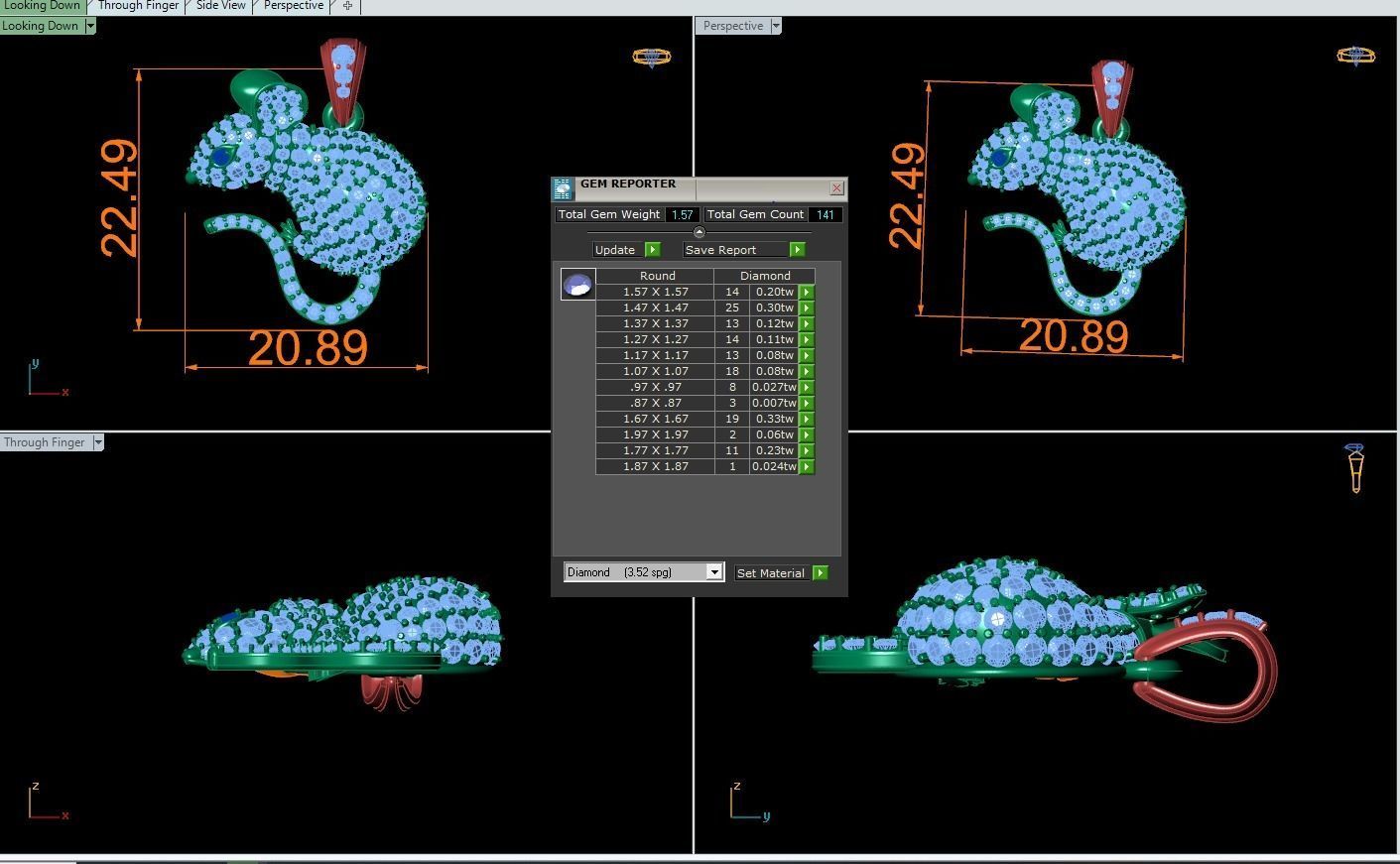The image size is (1400, 864).
Task: Click the Through Finger viewport label
Action: [46, 442]
